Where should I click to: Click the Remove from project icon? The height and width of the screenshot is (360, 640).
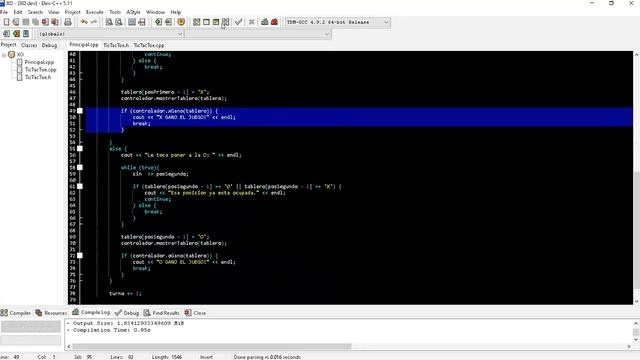[x=168, y=22]
